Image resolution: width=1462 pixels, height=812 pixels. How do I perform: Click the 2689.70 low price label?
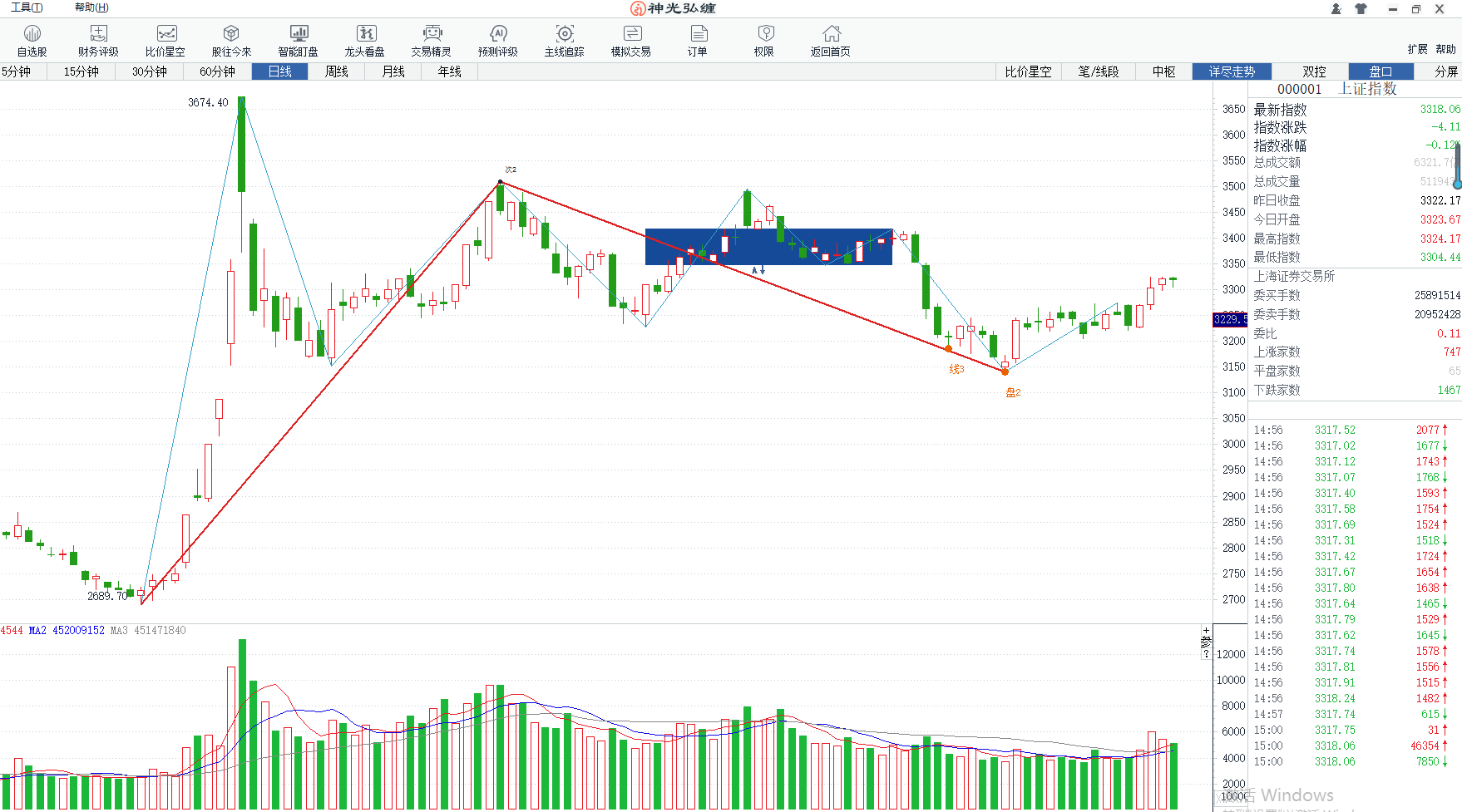pos(107,596)
